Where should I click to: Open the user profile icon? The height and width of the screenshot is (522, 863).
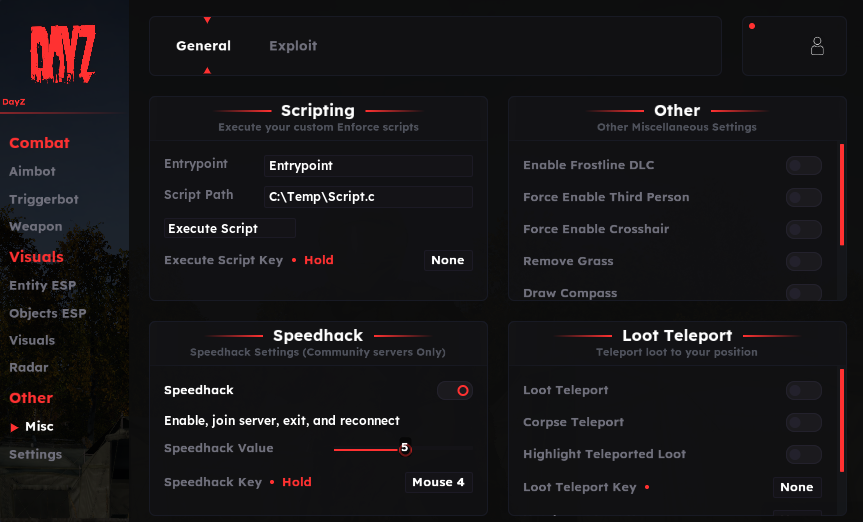click(x=817, y=46)
